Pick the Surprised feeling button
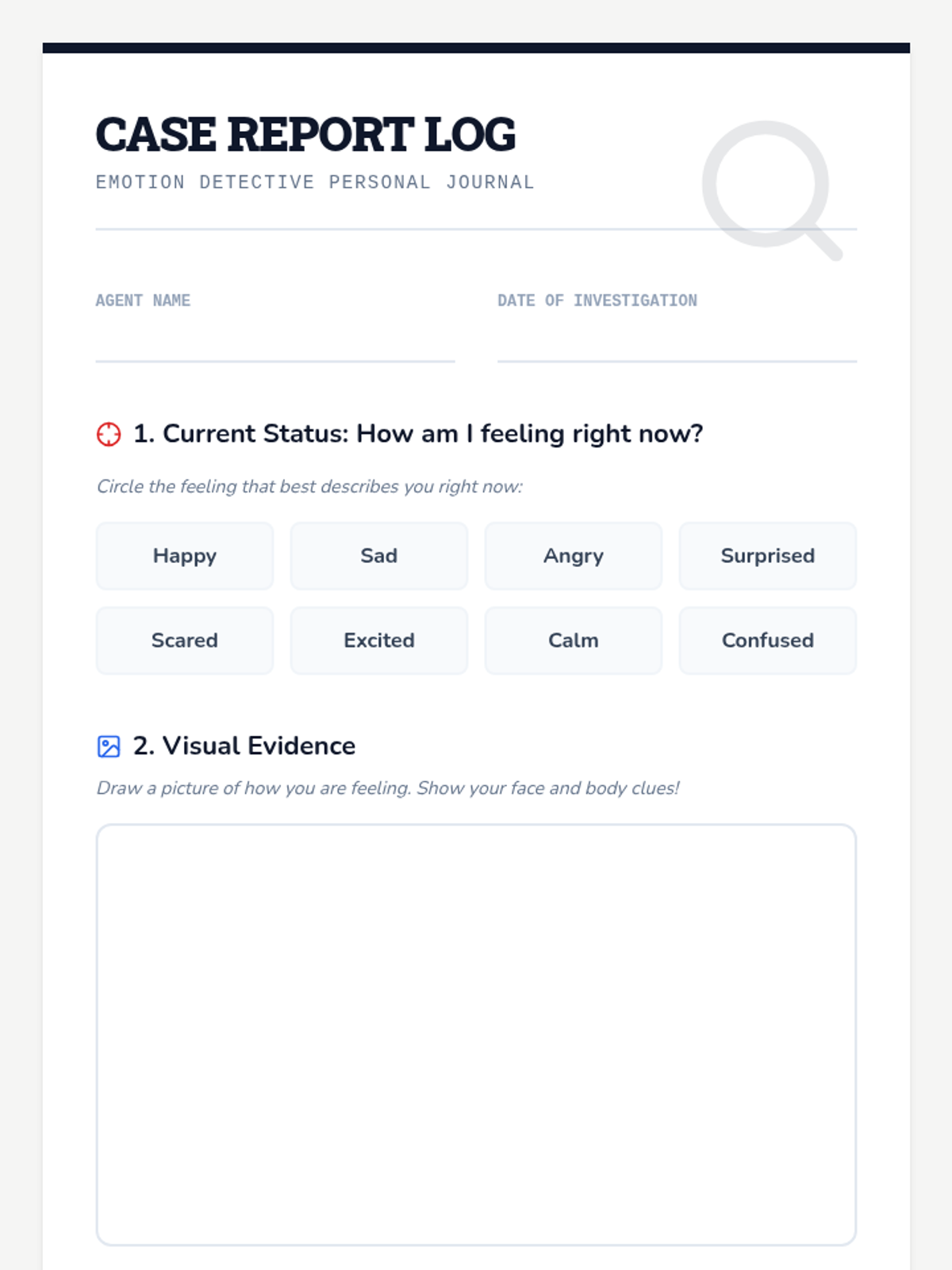The width and height of the screenshot is (952, 1270). click(767, 556)
